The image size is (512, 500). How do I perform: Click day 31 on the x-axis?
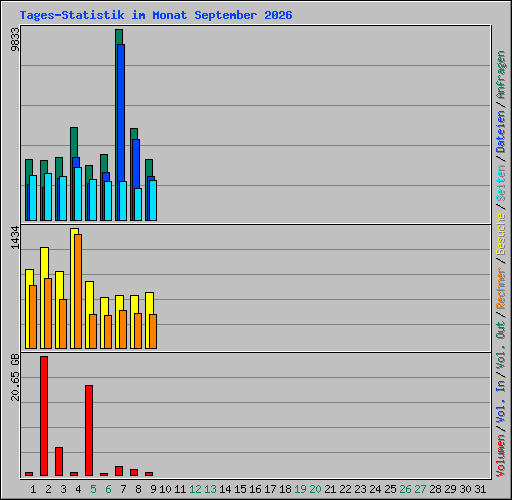[480, 489]
